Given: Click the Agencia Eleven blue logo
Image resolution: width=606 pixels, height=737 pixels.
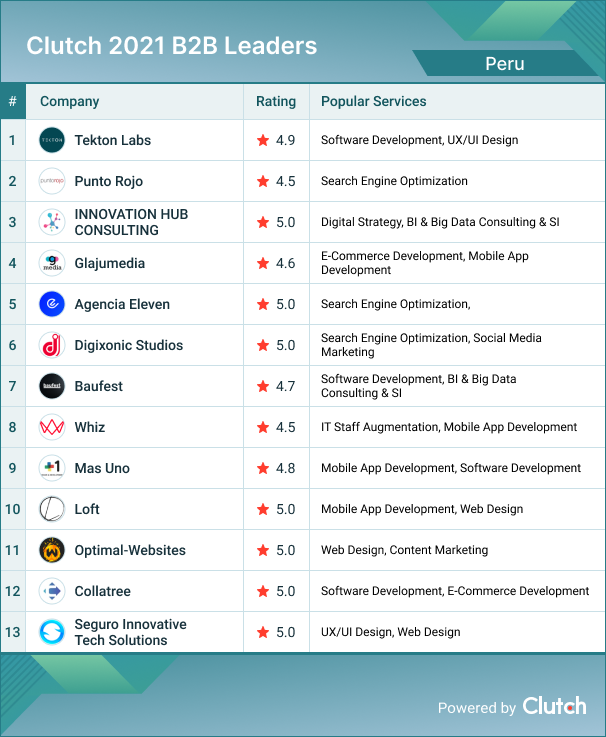Looking at the screenshot, I should 52,304.
